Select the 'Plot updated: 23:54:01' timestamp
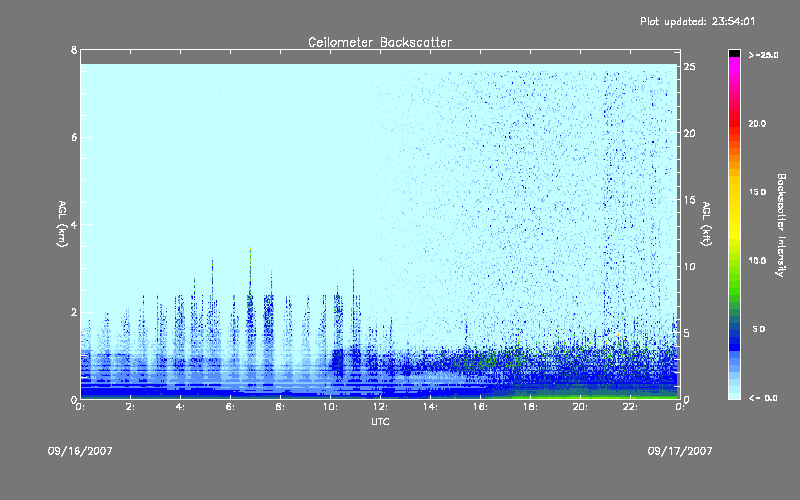Viewport: 800px width, 500px height. point(697,21)
